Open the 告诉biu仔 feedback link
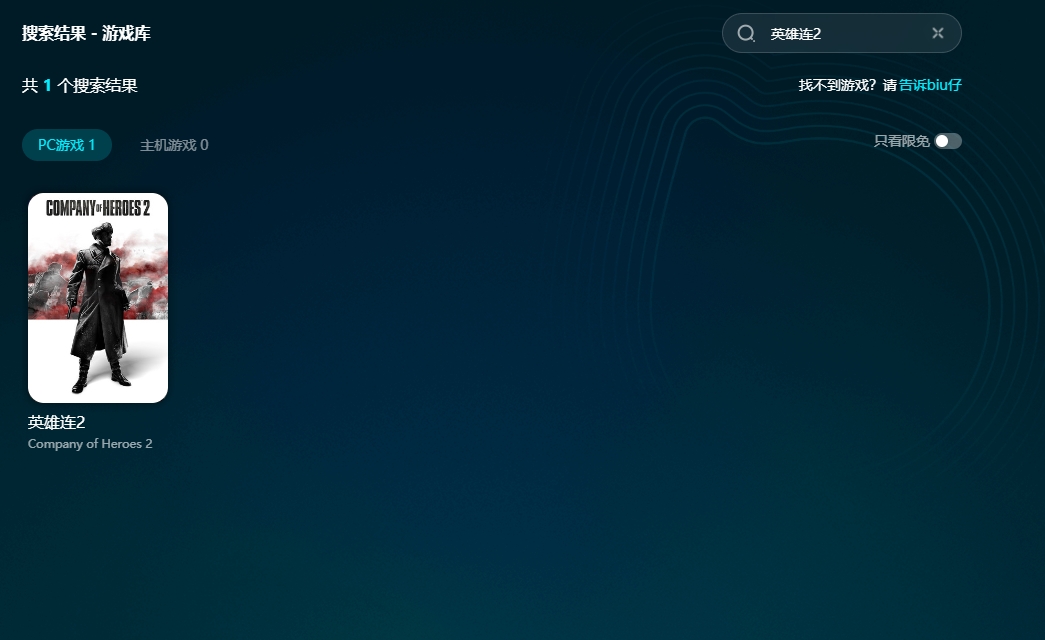This screenshot has width=1045, height=640. click(930, 85)
